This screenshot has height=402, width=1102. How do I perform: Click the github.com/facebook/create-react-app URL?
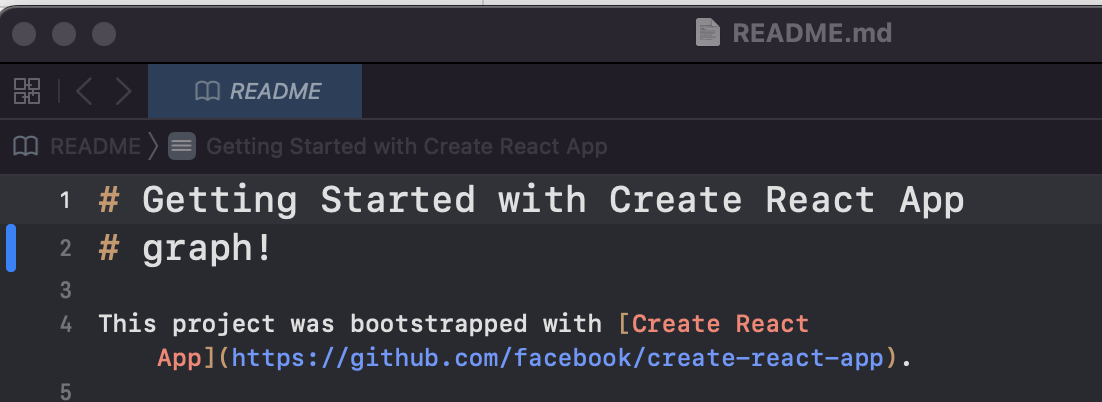pyautogui.click(x=557, y=358)
